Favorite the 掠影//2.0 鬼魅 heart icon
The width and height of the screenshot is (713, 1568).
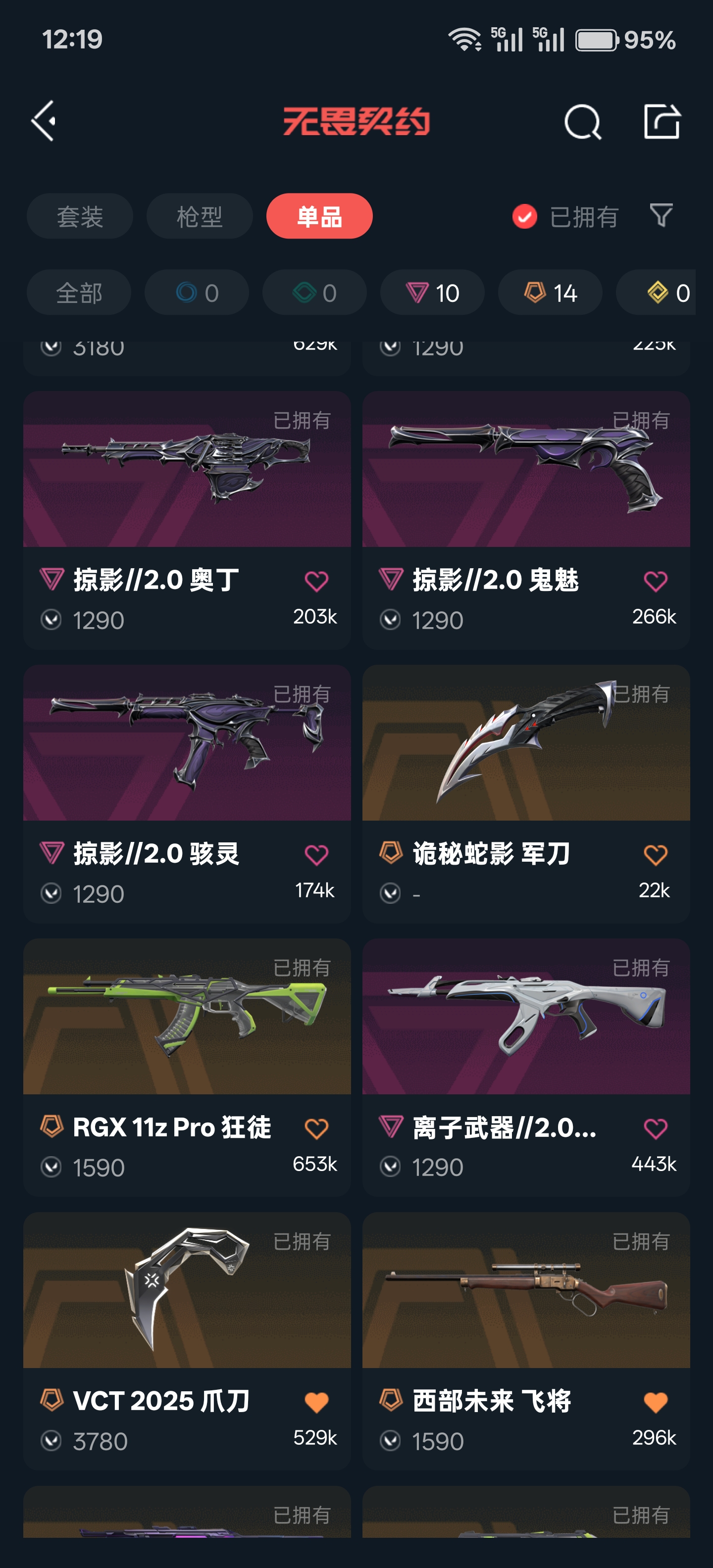point(655,581)
